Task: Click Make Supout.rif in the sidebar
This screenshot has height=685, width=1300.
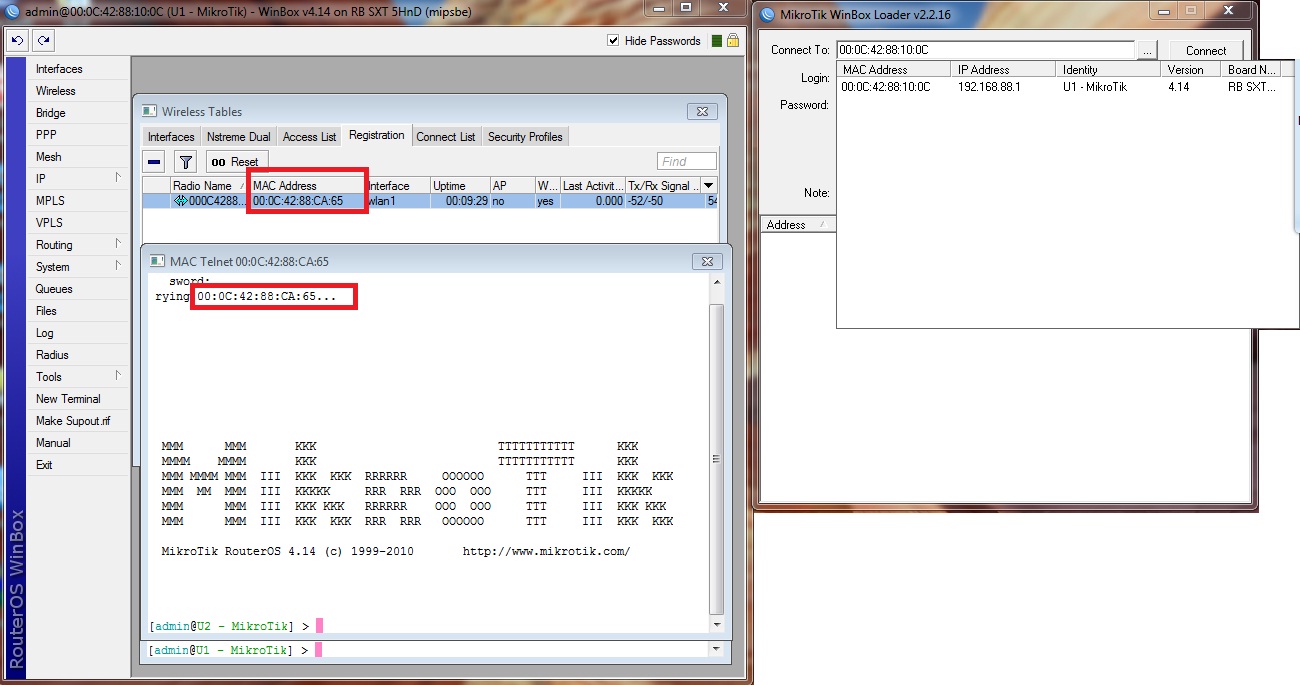Action: pos(78,421)
